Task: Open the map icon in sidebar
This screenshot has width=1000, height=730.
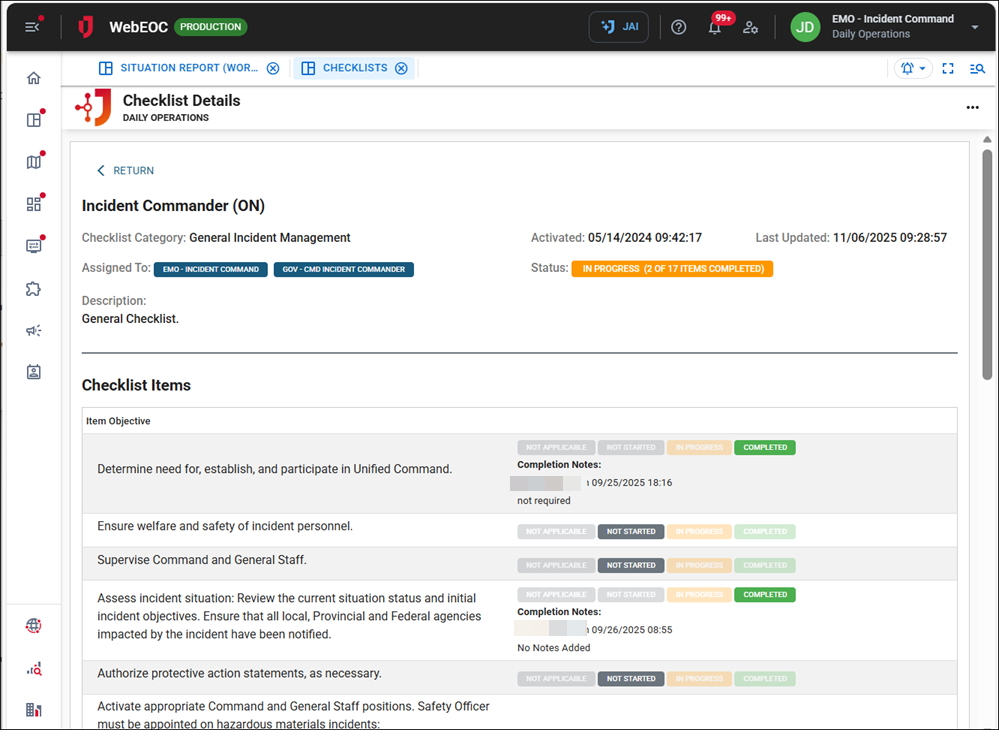Action: [x=34, y=162]
